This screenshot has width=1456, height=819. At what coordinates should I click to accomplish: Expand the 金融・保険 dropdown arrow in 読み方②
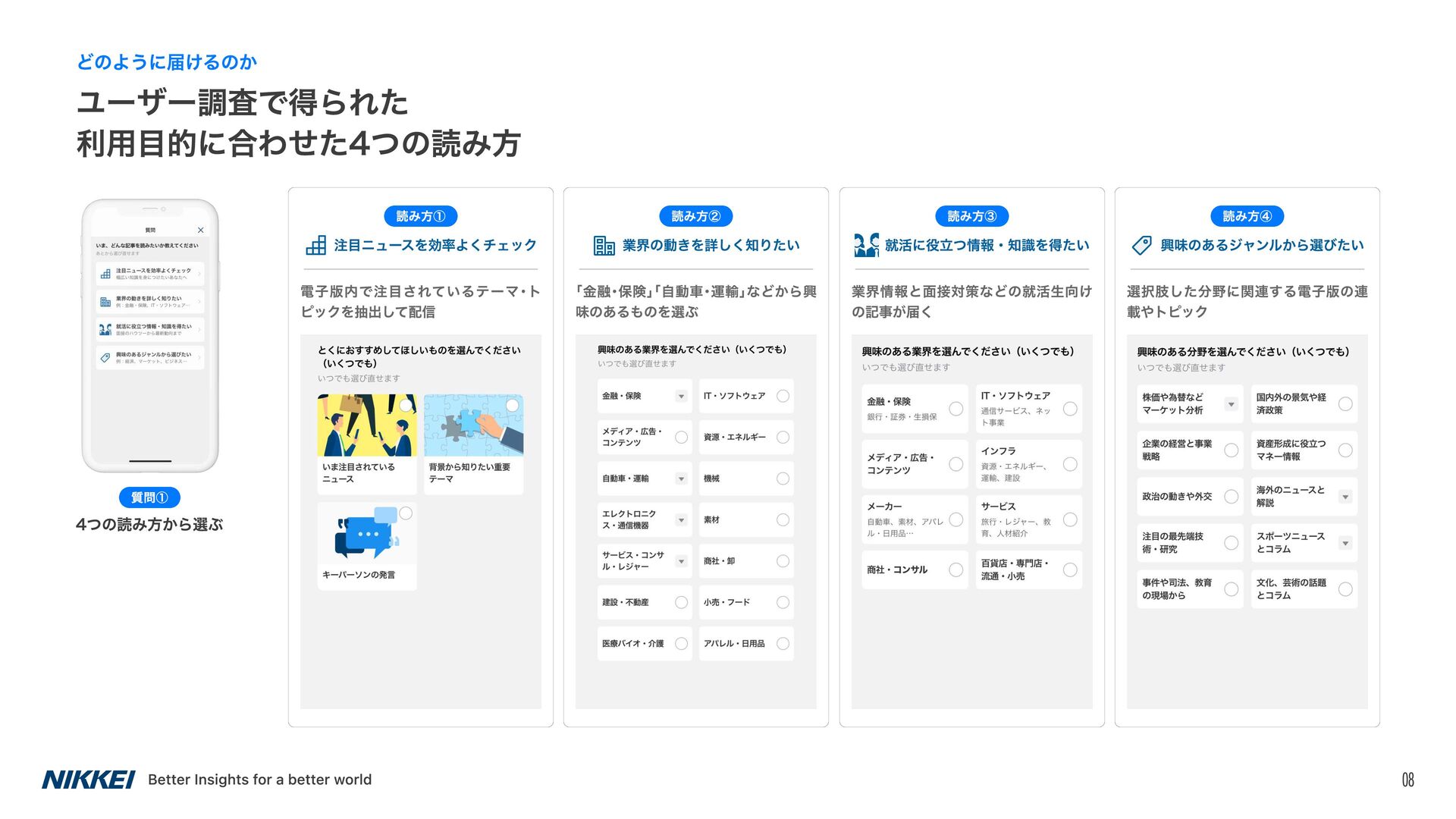pos(681,396)
